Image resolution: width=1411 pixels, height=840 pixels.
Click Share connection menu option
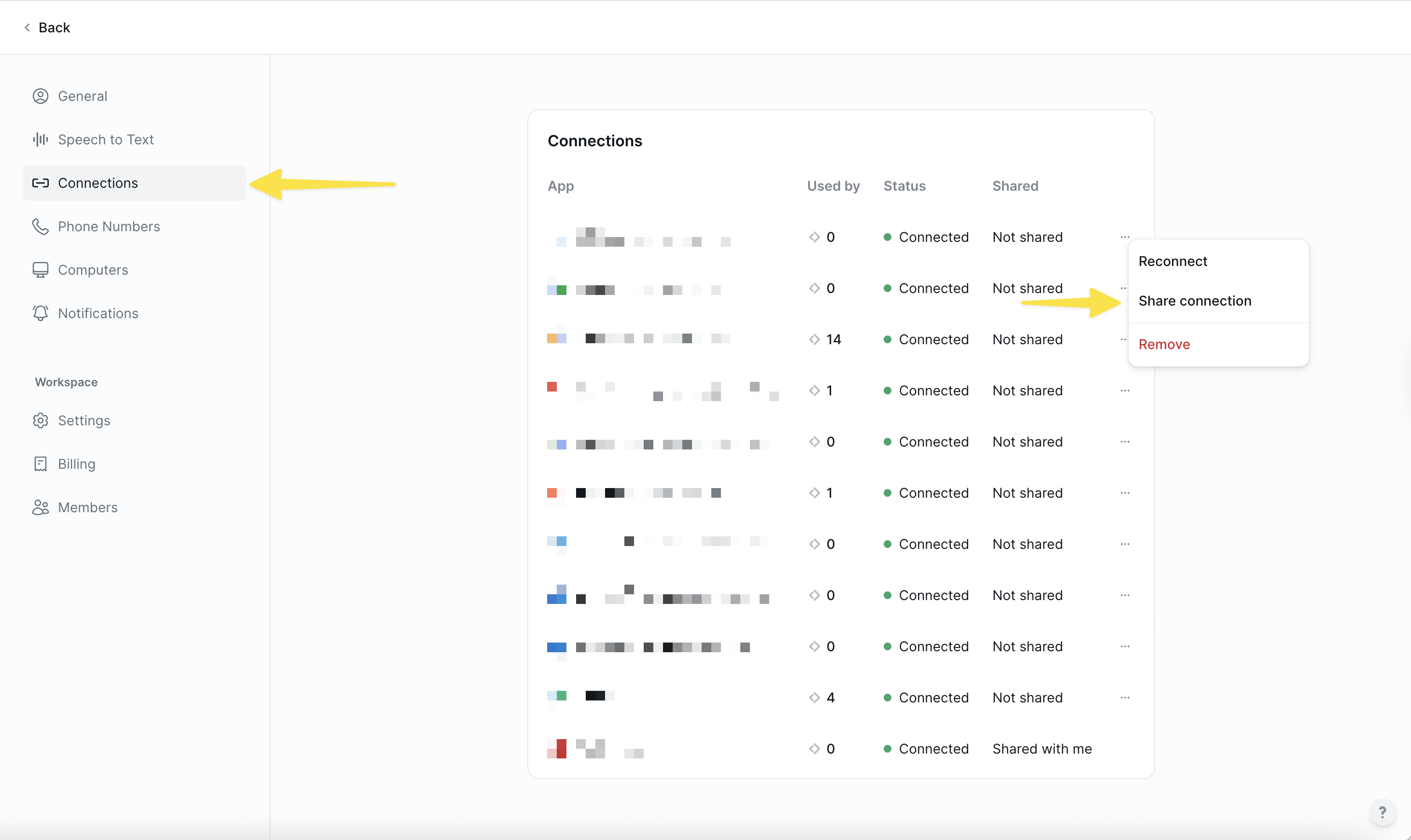pos(1195,301)
